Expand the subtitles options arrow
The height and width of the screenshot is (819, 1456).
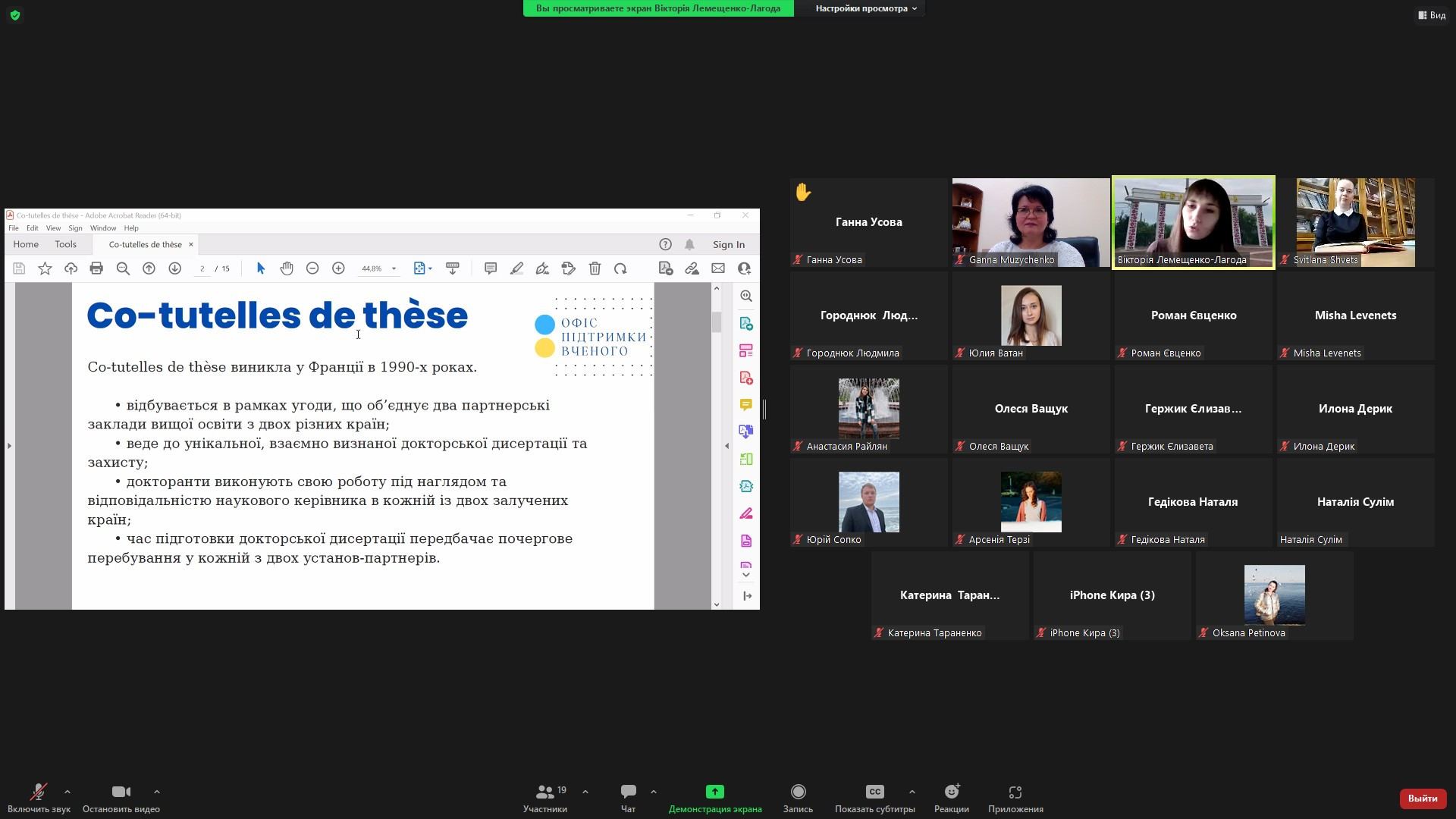tap(912, 792)
